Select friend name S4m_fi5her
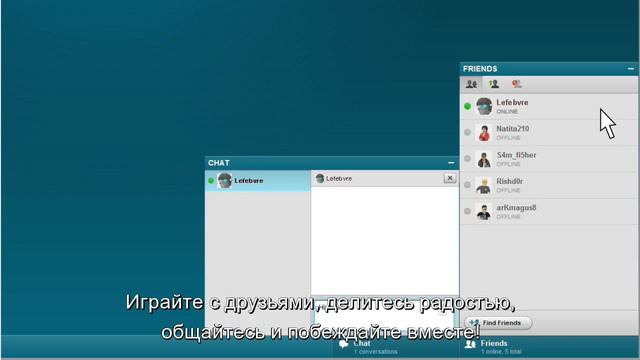The width and height of the screenshot is (640, 360). (x=516, y=155)
